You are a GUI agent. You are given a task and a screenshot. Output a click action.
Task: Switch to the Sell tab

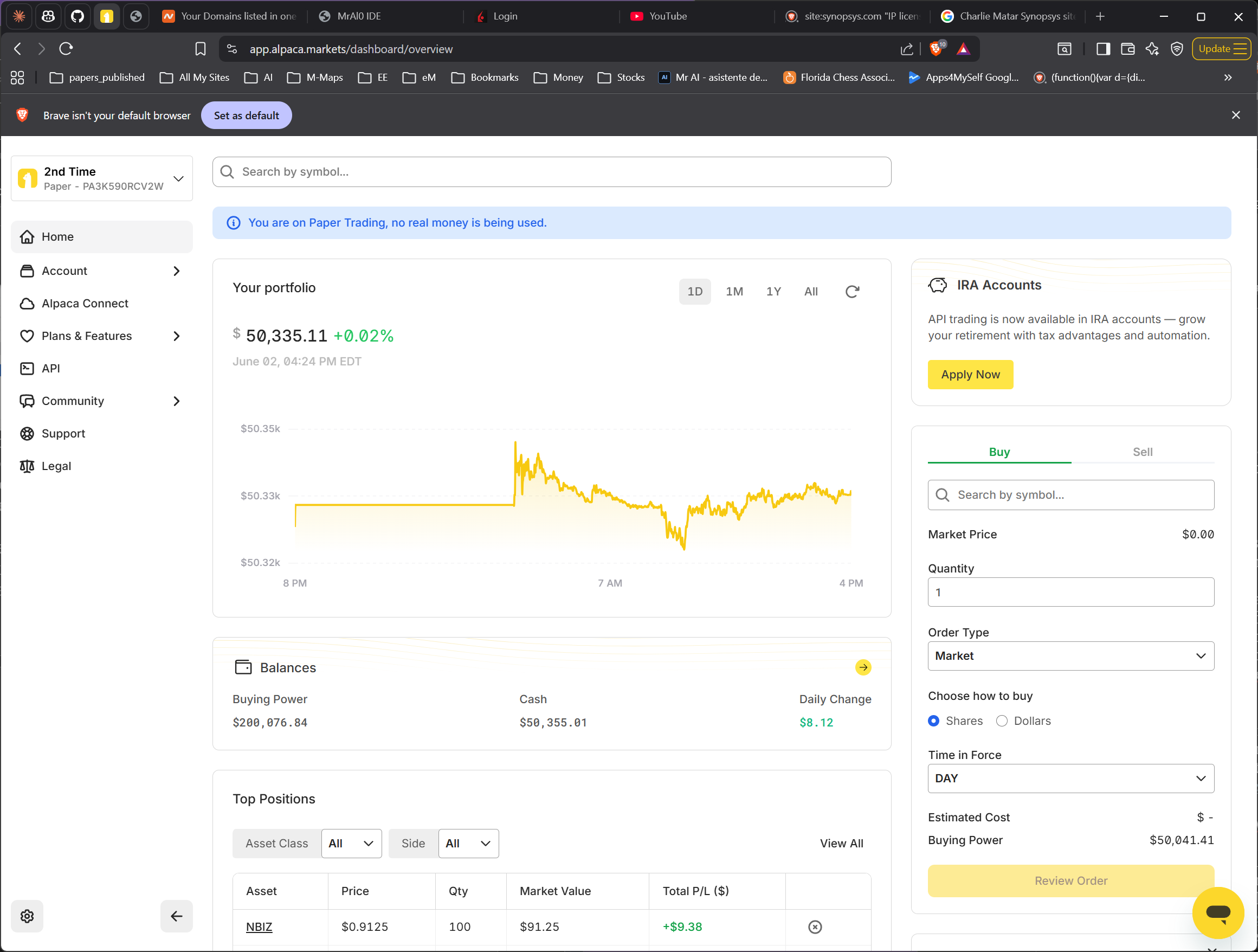pyautogui.click(x=1142, y=452)
